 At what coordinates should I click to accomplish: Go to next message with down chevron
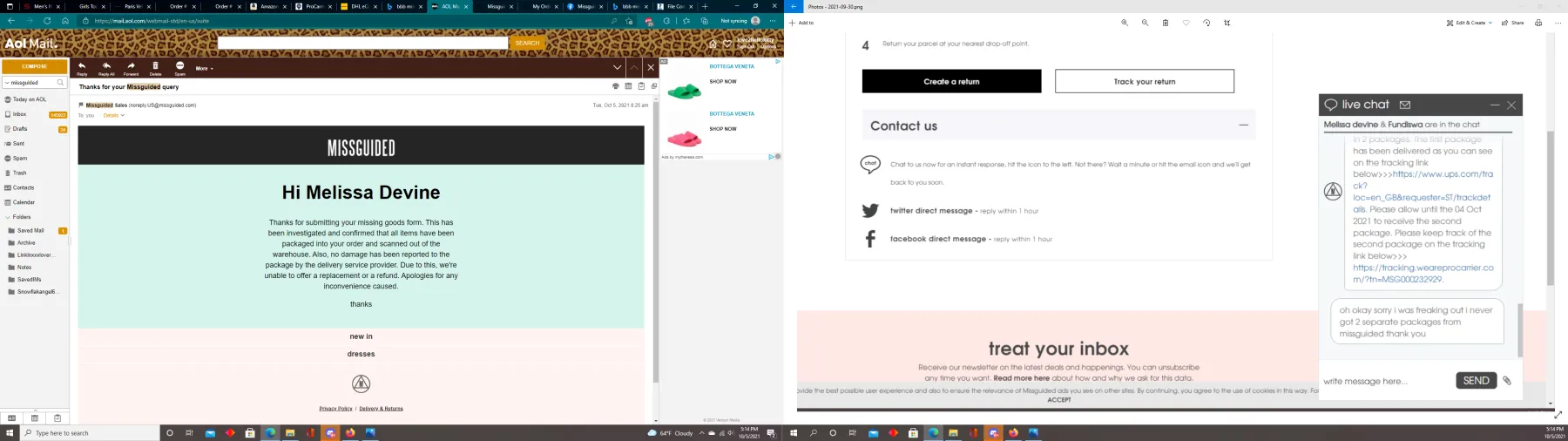pos(617,67)
